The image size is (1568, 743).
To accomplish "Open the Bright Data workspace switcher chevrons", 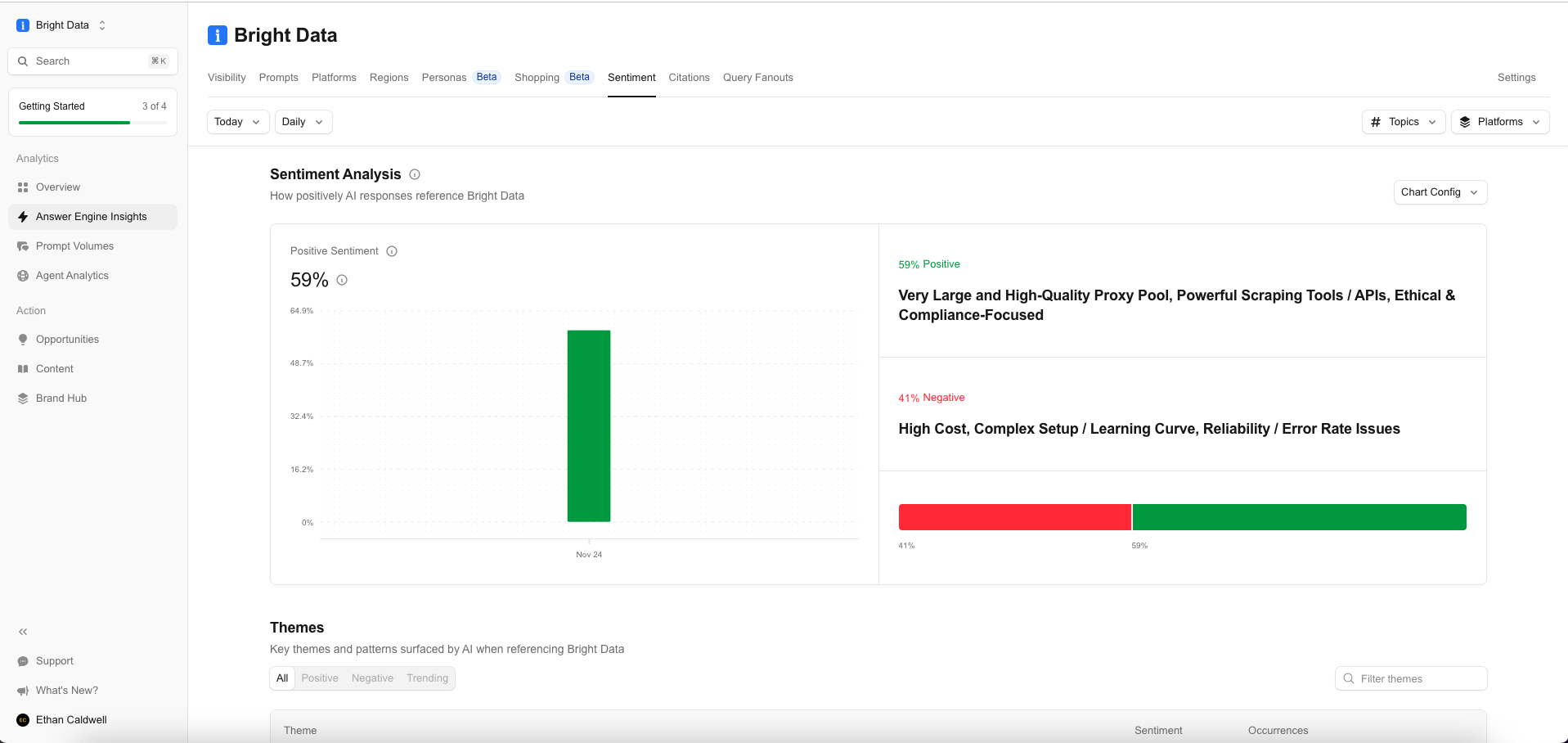I will (x=102, y=25).
